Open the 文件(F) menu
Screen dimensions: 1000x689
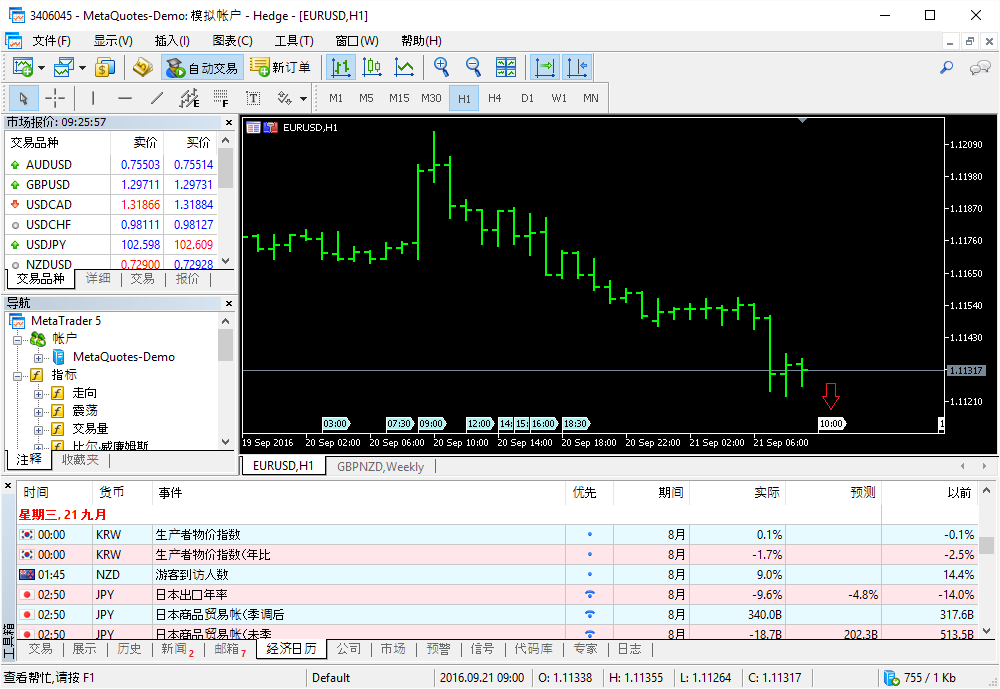[x=52, y=41]
